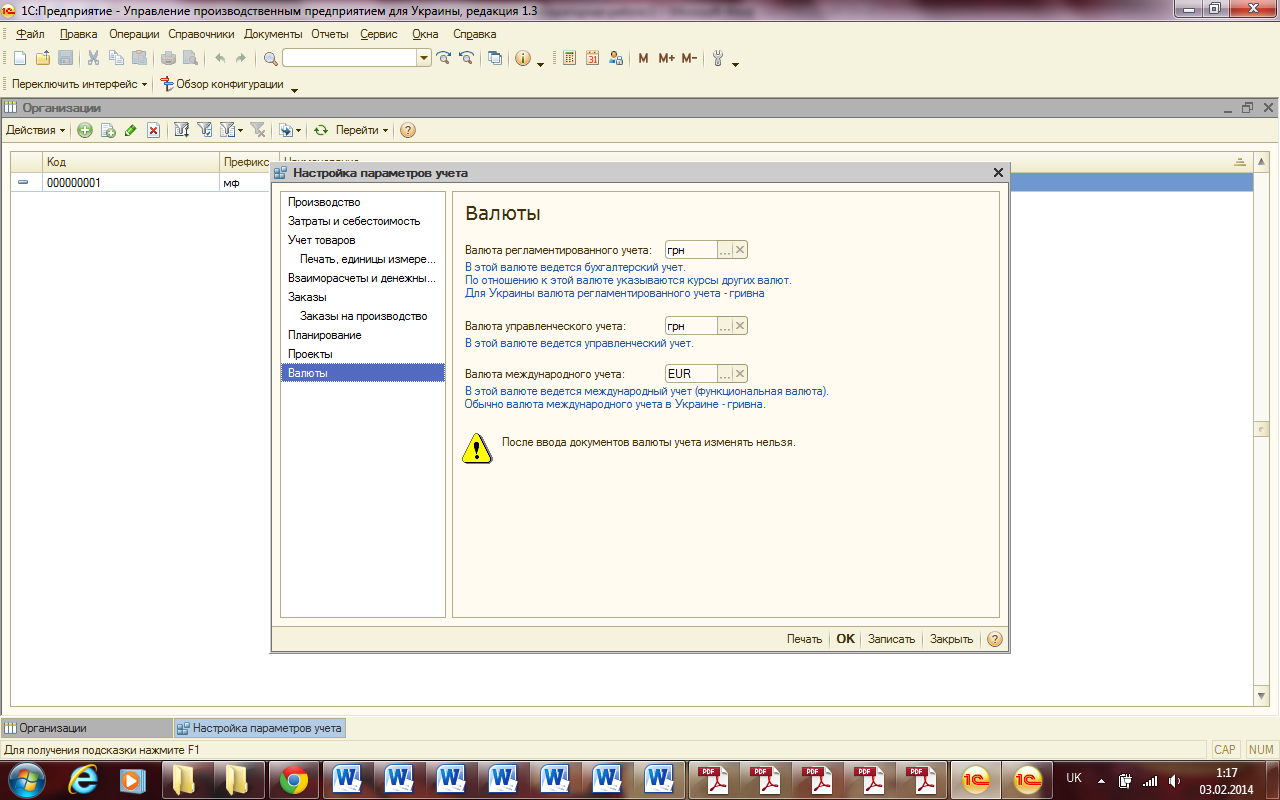
Task: Clear the Валюта управленческого учета field
Action: [x=740, y=326]
